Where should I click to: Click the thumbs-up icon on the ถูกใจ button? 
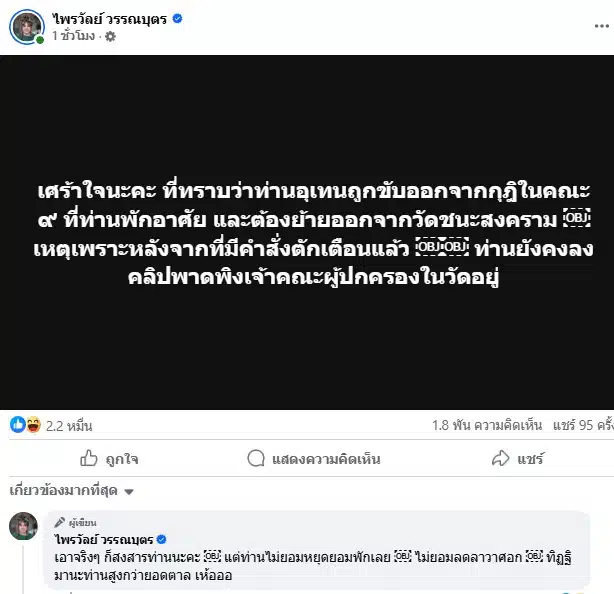click(88, 458)
